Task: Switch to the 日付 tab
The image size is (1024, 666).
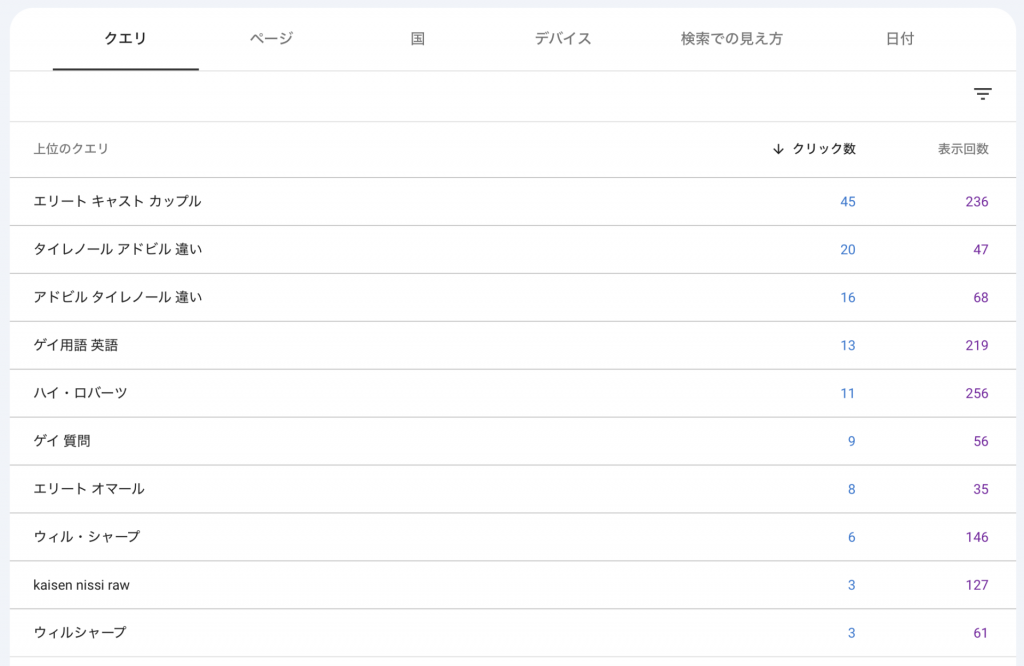Action: click(899, 39)
